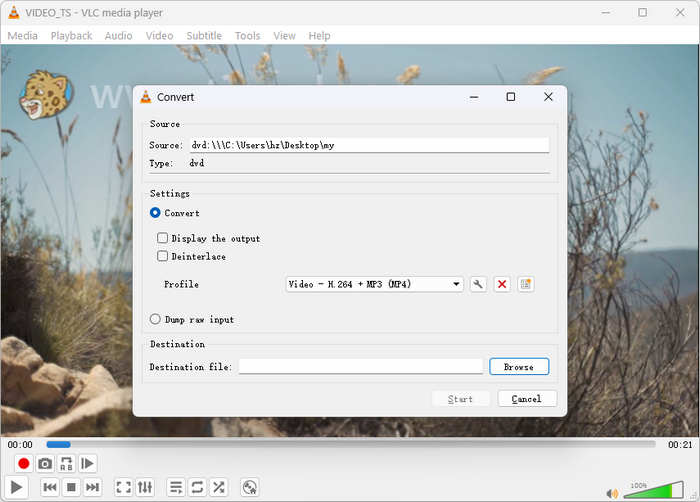
Task: Click the playback seek bar
Action: pyautogui.click(x=351, y=444)
